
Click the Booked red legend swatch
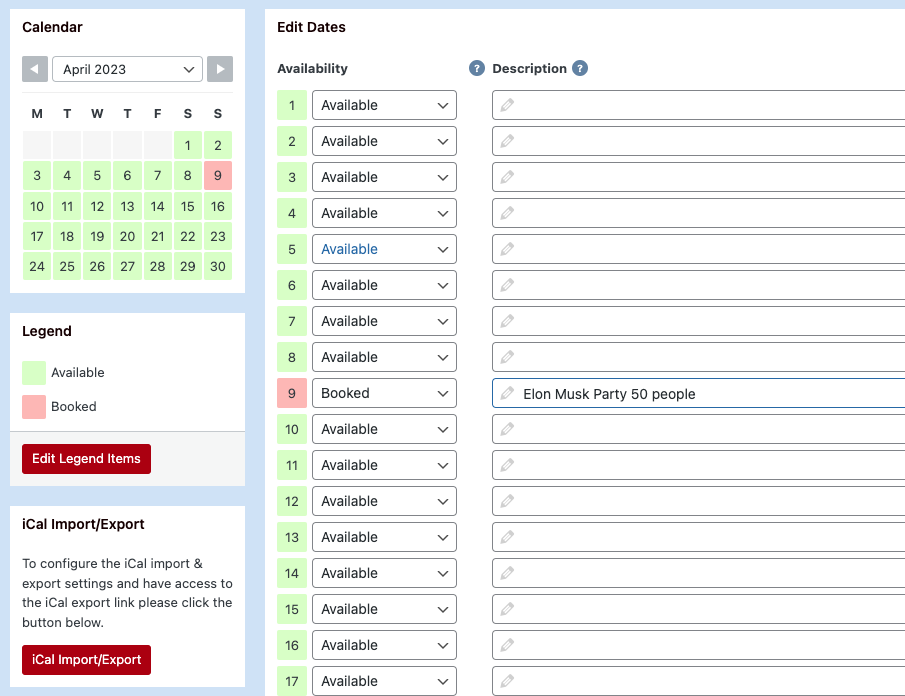[34, 407]
